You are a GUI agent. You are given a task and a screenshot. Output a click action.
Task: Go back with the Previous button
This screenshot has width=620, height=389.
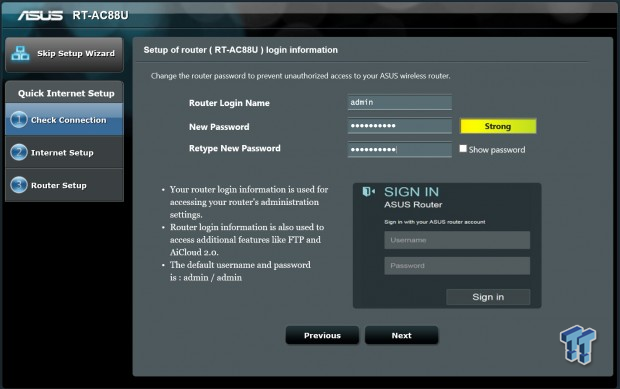(x=322, y=335)
